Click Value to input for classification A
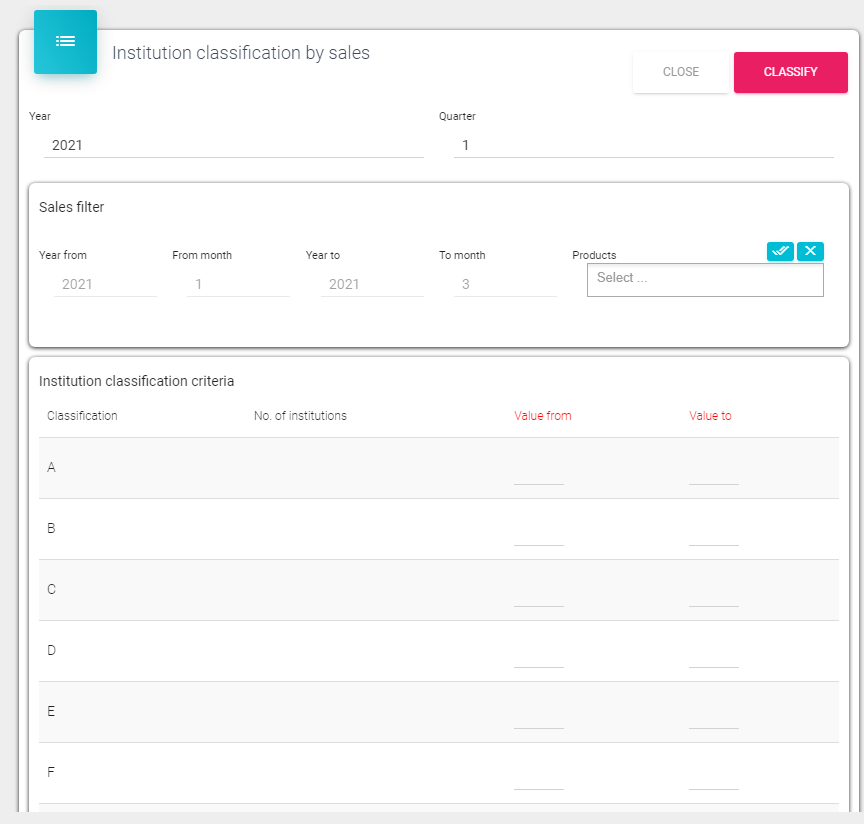The height and width of the screenshot is (824, 864). [x=713, y=473]
